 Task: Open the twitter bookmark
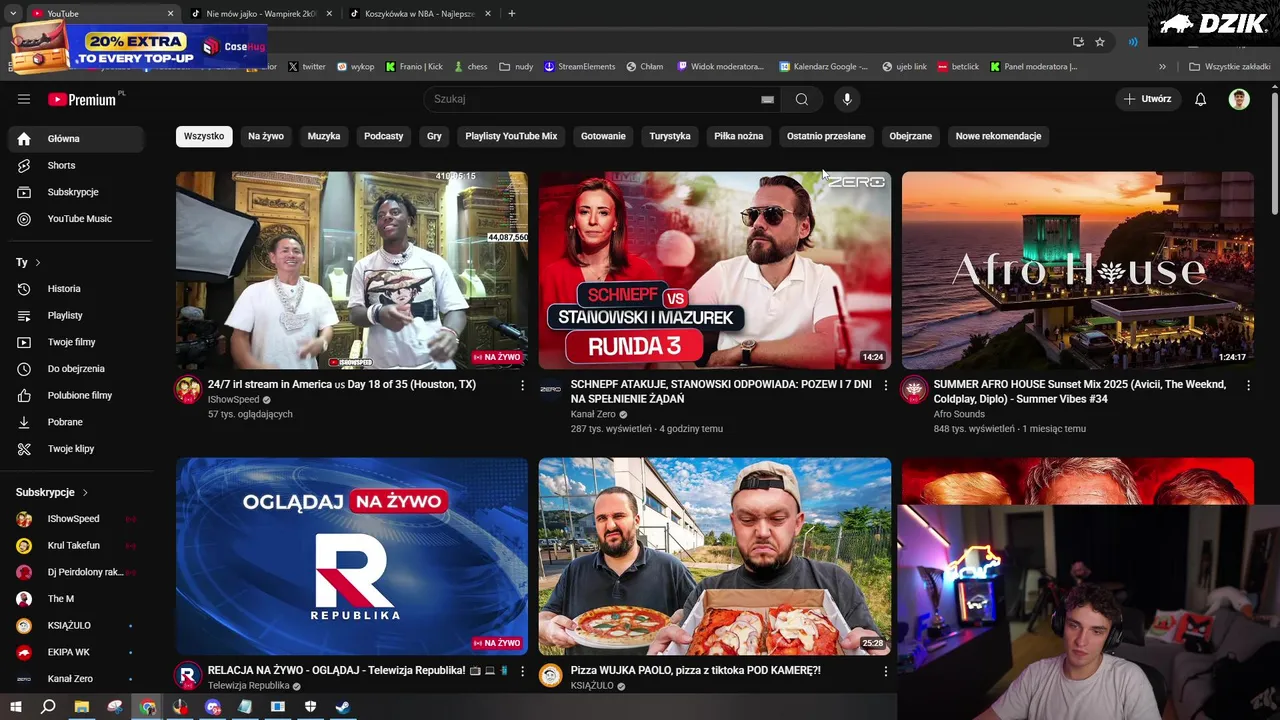tap(307, 67)
